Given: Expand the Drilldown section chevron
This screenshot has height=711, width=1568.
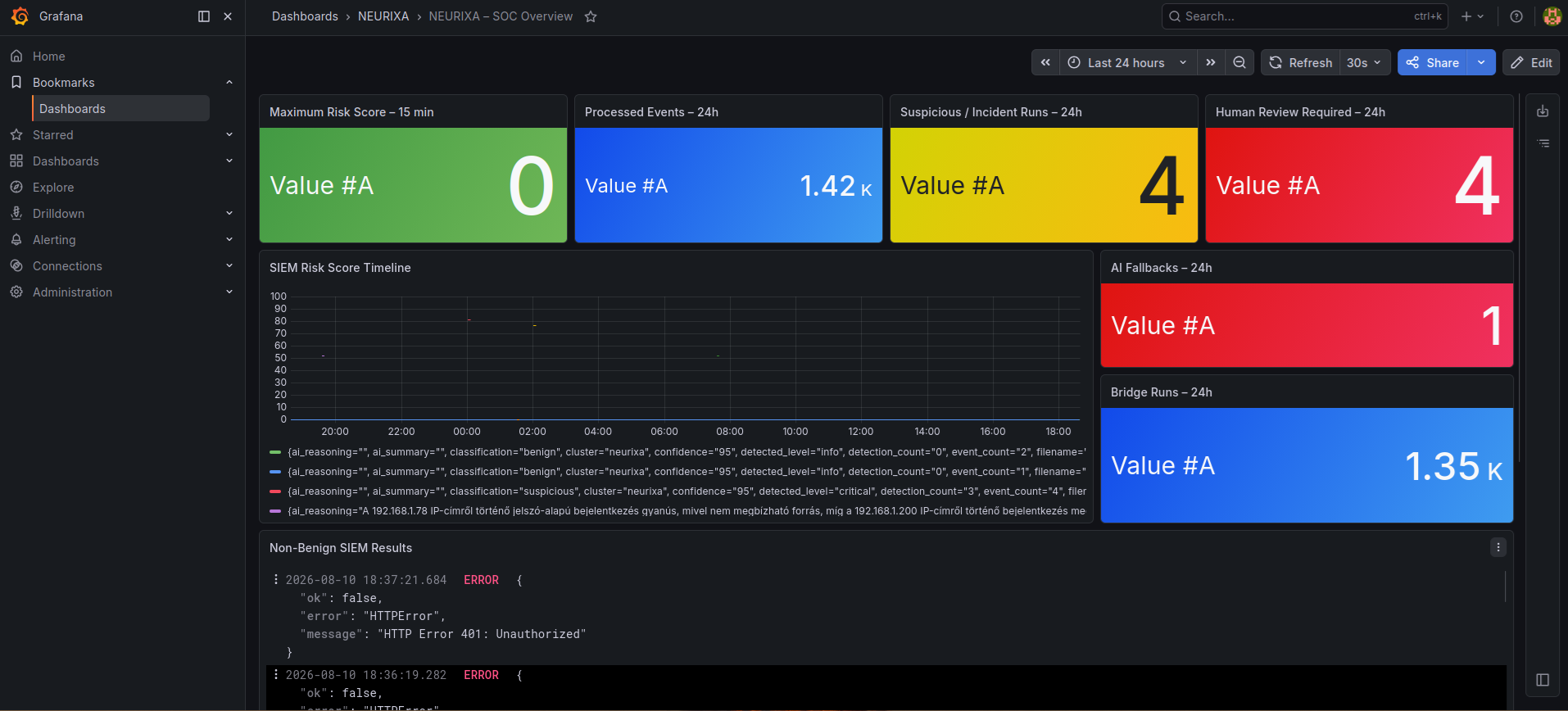Looking at the screenshot, I should 229,214.
